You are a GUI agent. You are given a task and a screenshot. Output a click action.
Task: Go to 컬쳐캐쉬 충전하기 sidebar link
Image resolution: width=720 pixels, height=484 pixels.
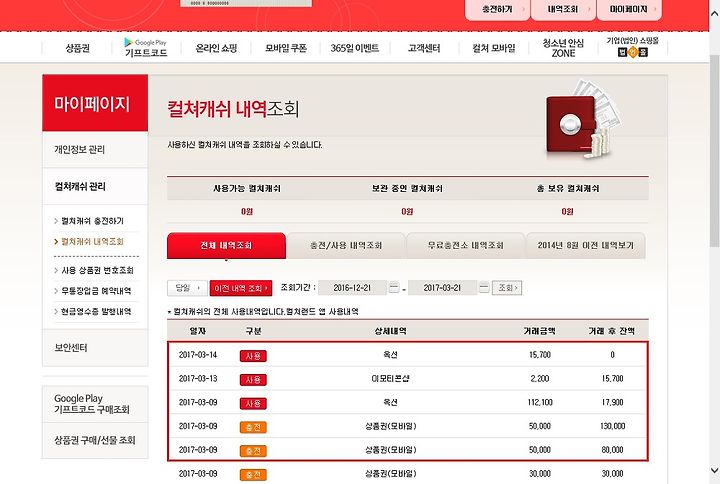92,221
